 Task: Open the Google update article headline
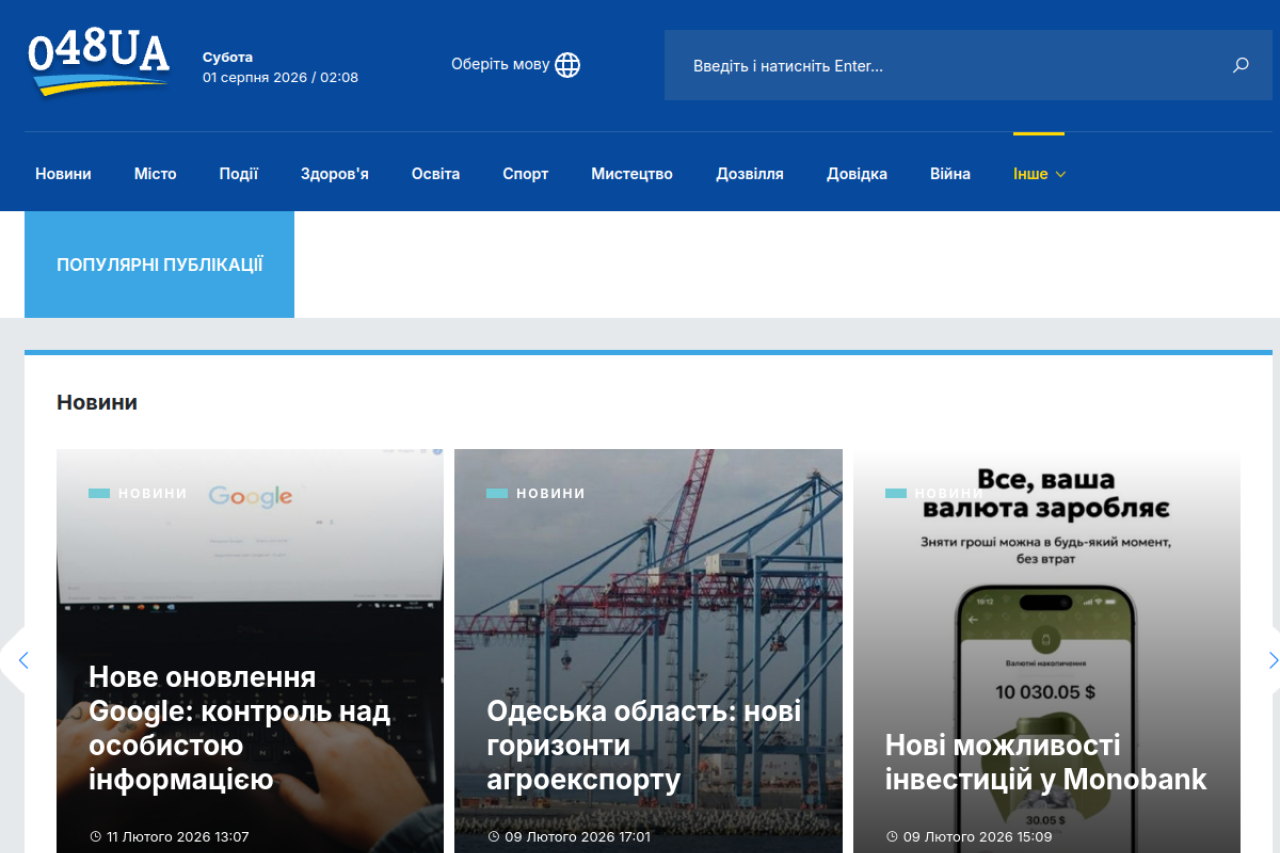(239, 728)
